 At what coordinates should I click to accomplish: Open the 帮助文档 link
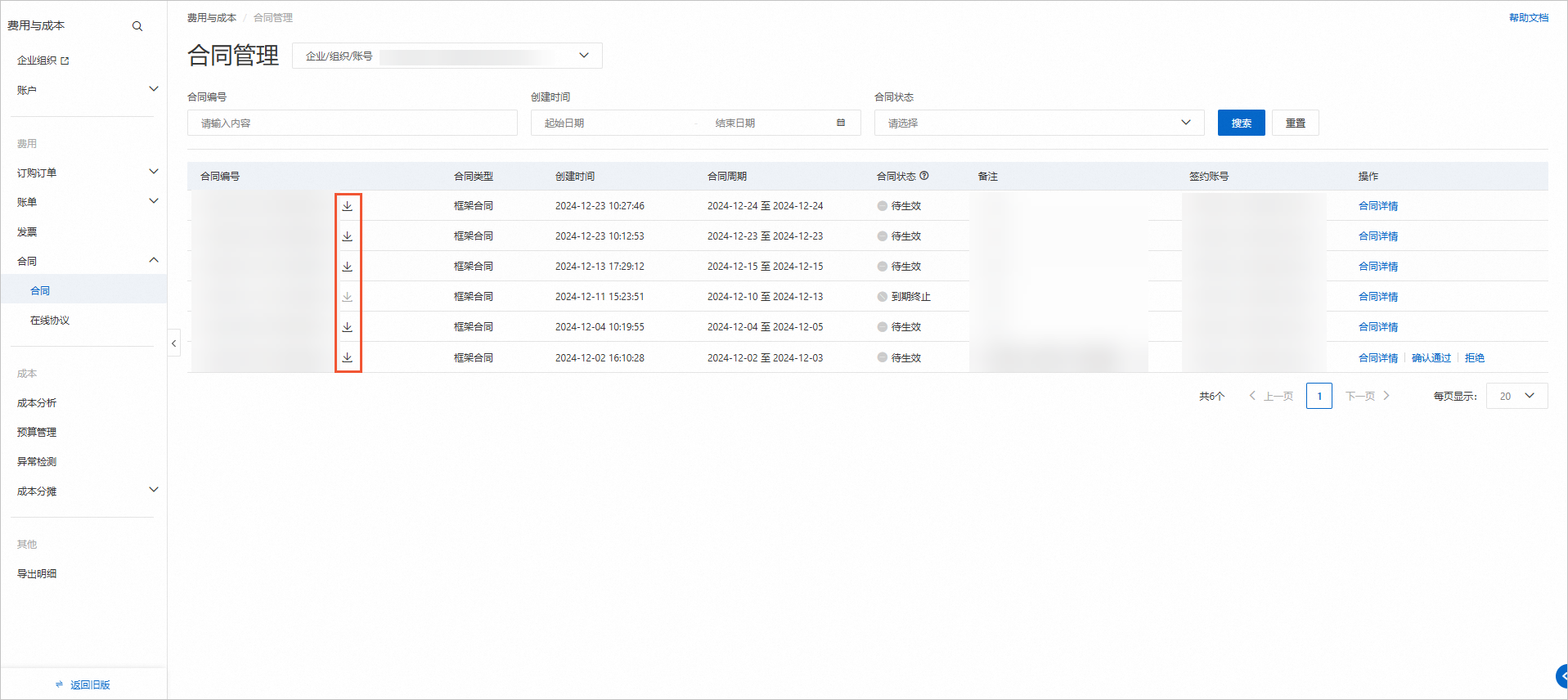(x=1529, y=18)
